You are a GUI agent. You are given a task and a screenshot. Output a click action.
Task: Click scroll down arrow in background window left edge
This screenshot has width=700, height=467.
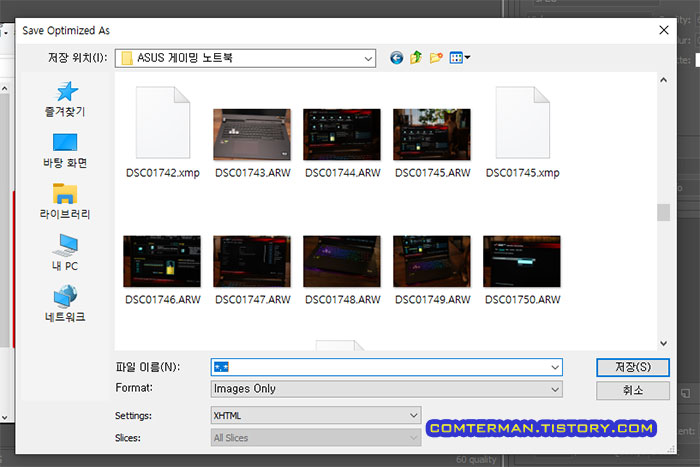click(4, 417)
